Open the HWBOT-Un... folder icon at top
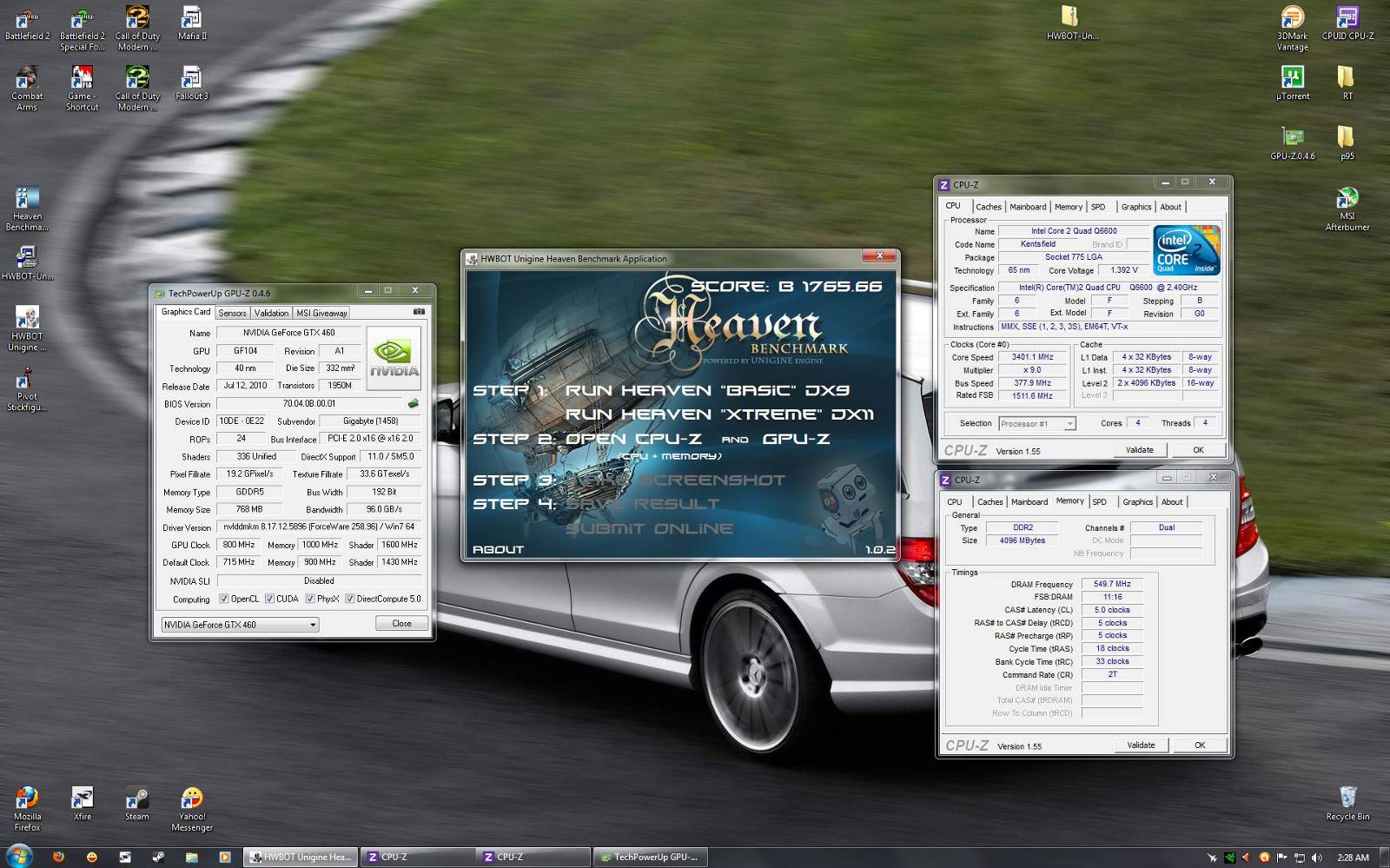 [1072, 24]
